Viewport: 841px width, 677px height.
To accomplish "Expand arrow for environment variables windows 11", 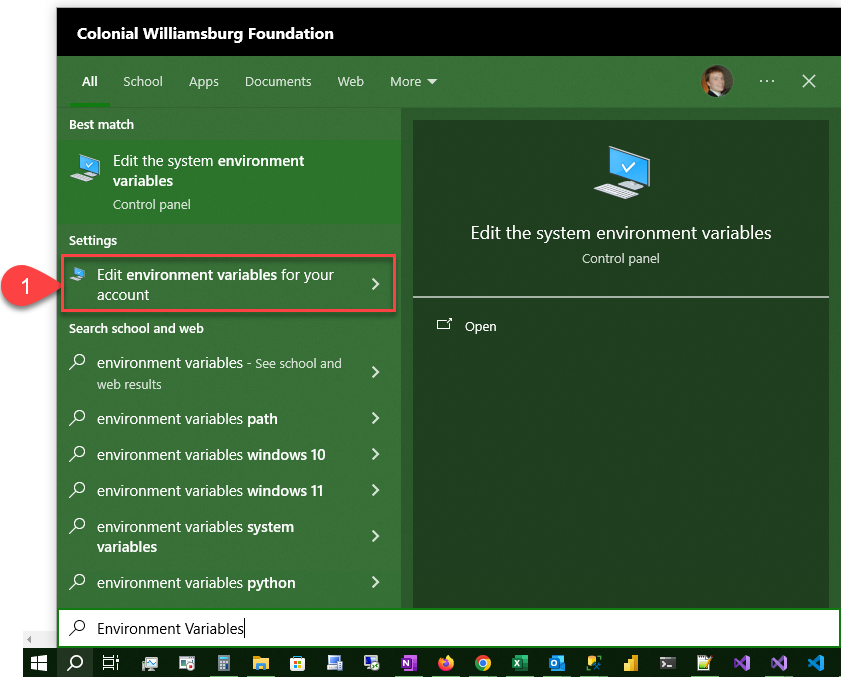I will click(x=375, y=490).
